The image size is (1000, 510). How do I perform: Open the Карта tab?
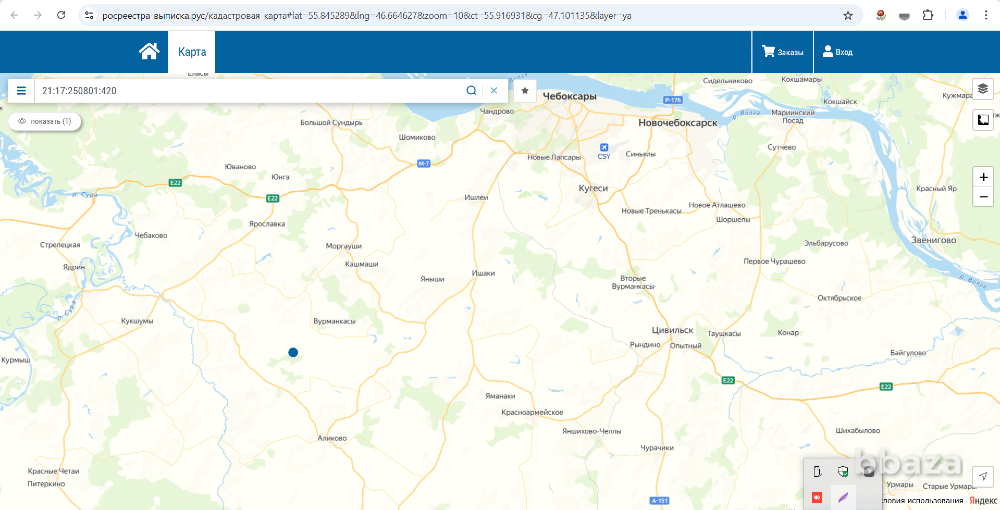[x=192, y=52]
